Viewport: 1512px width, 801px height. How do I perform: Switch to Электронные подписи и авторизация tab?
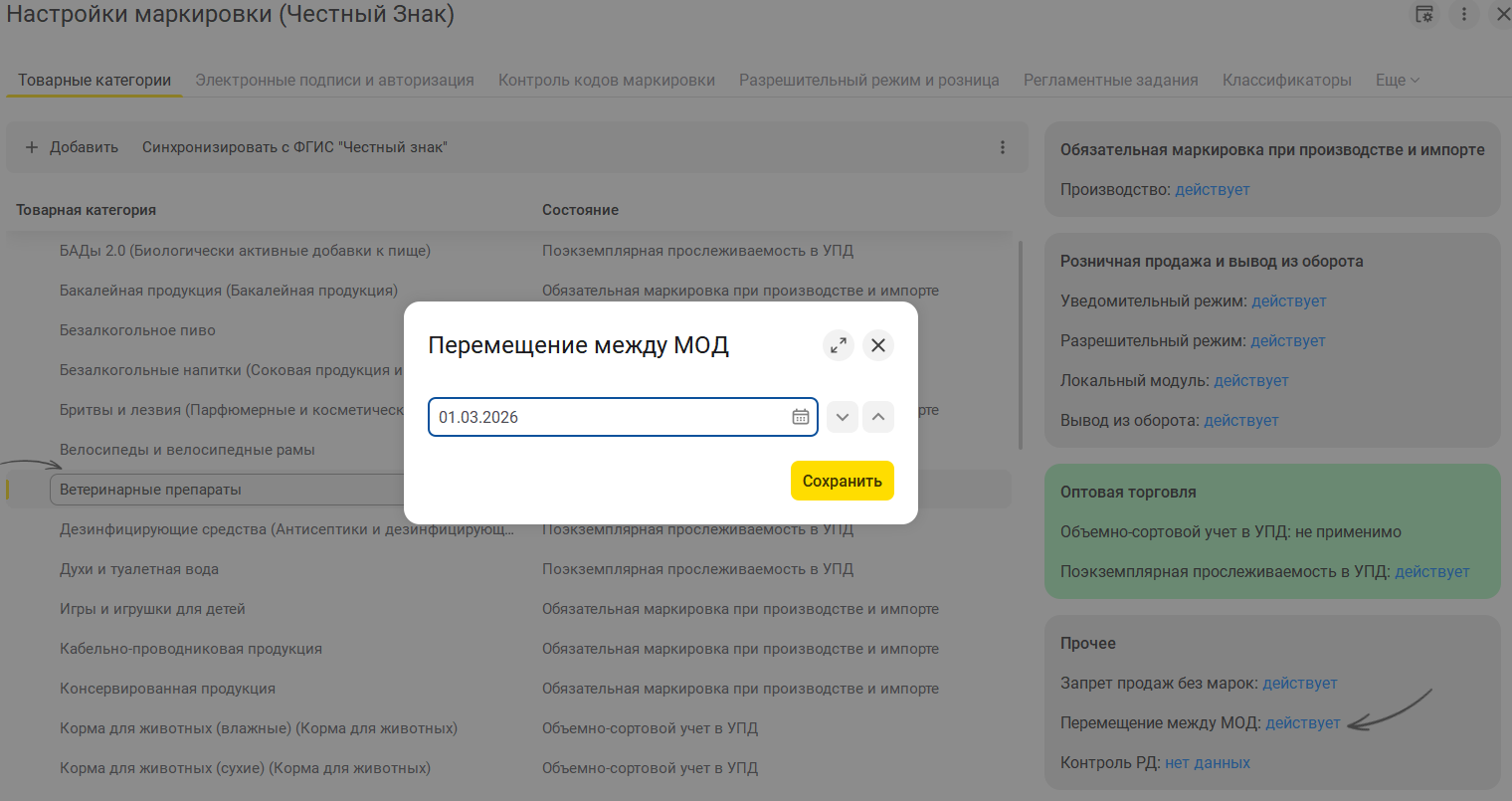click(334, 80)
